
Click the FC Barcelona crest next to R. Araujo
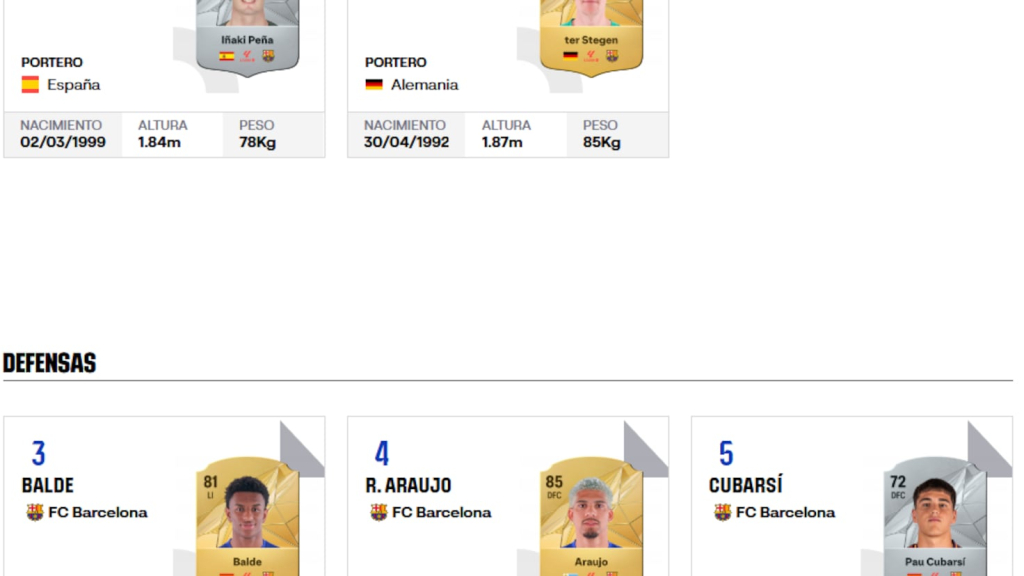coord(379,513)
